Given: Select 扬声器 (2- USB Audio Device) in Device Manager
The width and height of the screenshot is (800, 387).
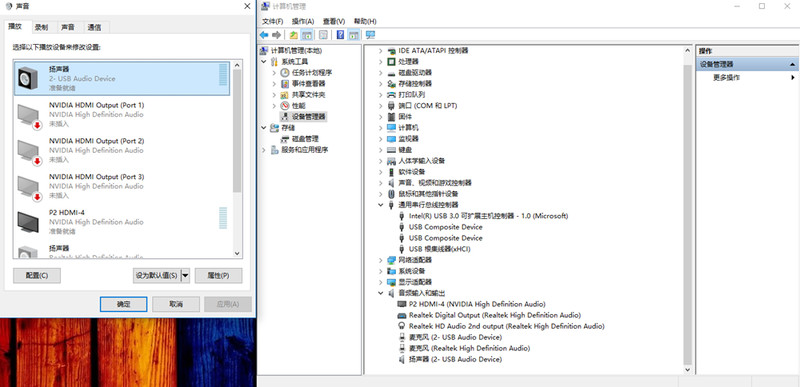Looking at the screenshot, I should (x=455, y=359).
